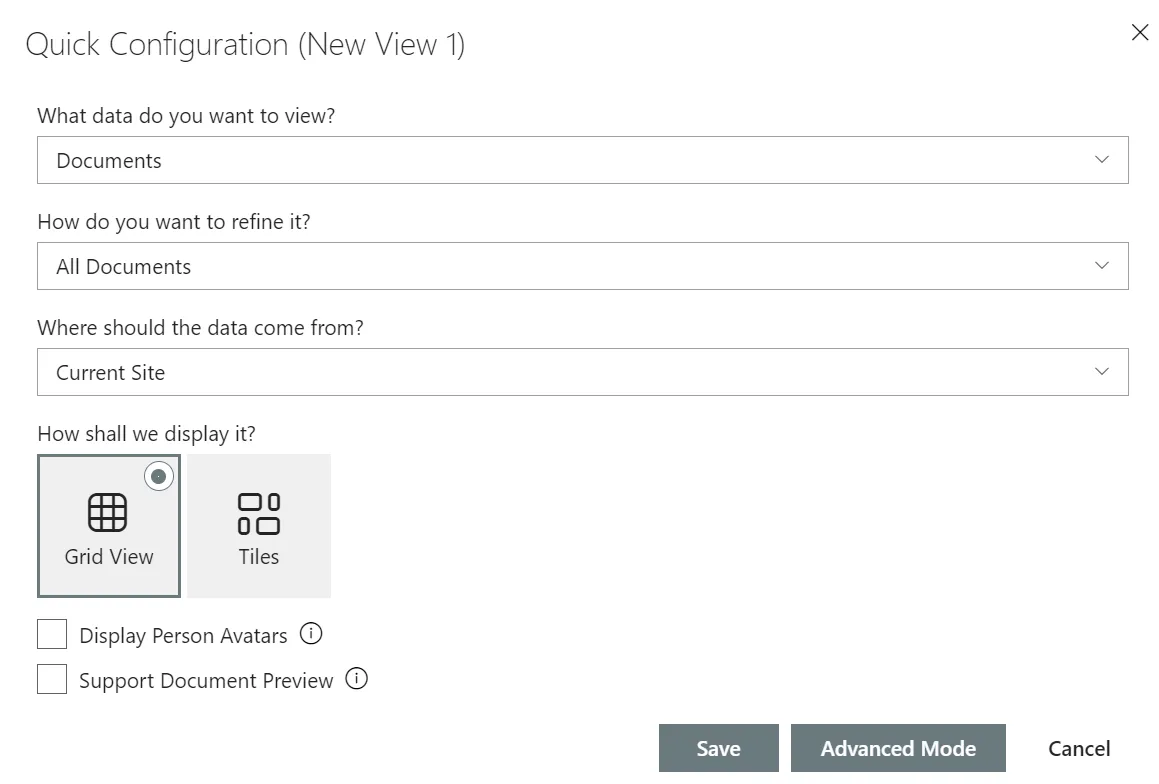Click the Save button
The width and height of the screenshot is (1159, 784).
coord(718,748)
